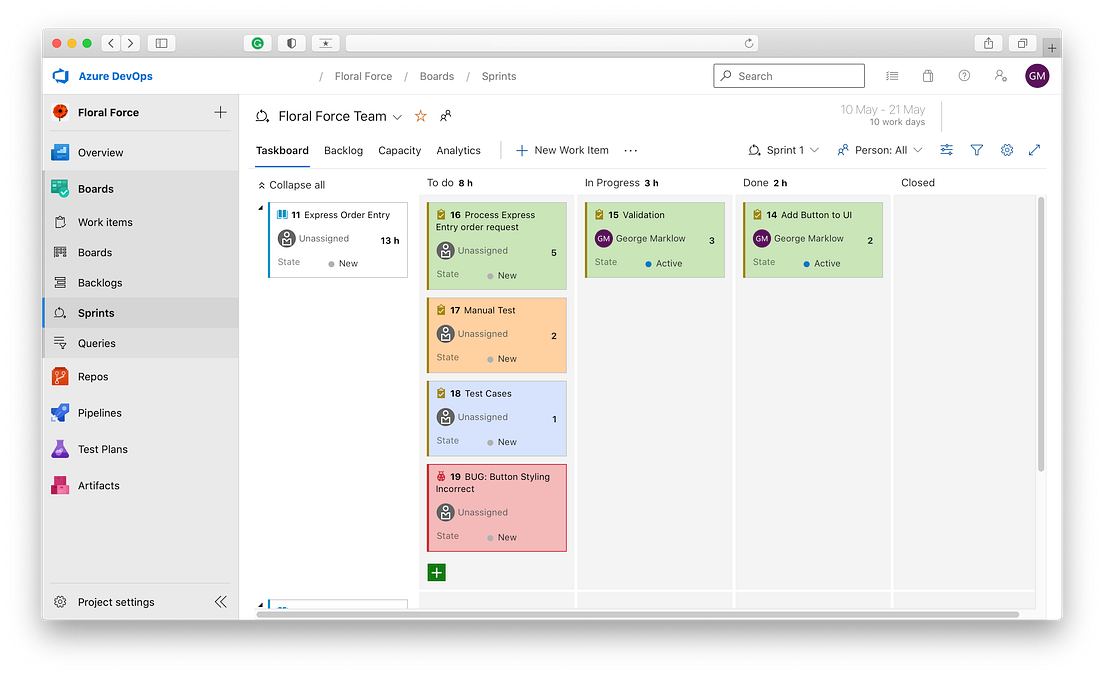Open the Test Plans section
Screen dimensions: 1104x676
102,449
